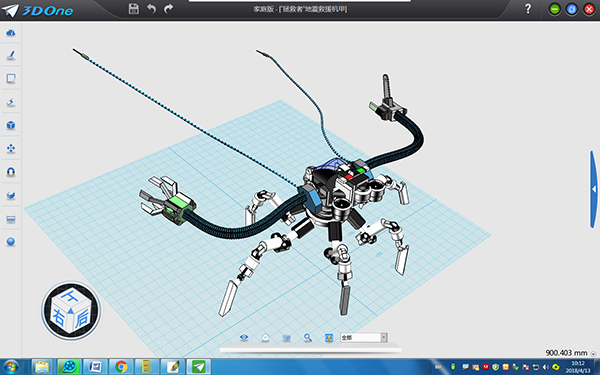Open the taskbar clock showing 10:12

(x=578, y=367)
